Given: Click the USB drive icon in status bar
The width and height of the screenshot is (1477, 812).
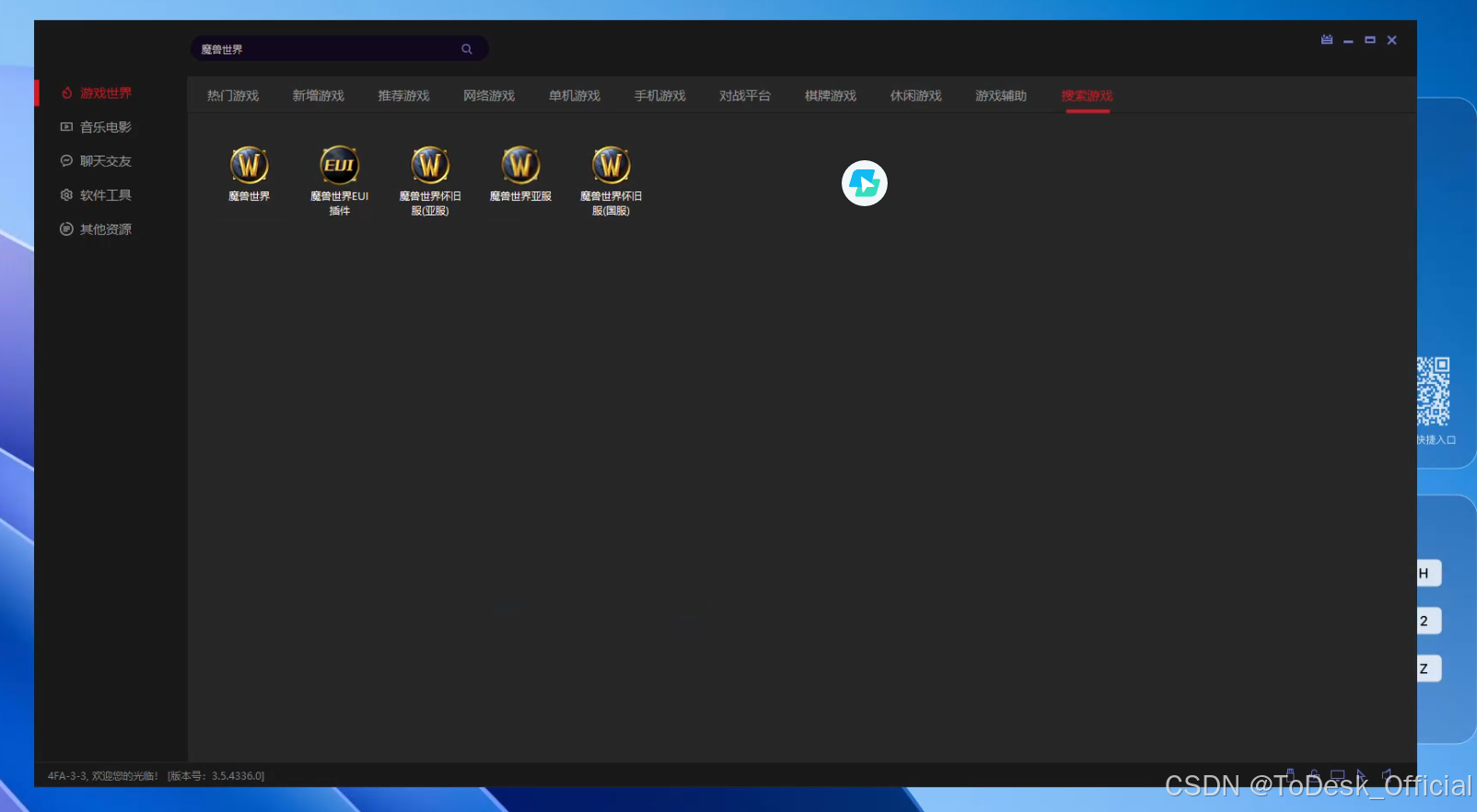Looking at the screenshot, I should 1290,775.
